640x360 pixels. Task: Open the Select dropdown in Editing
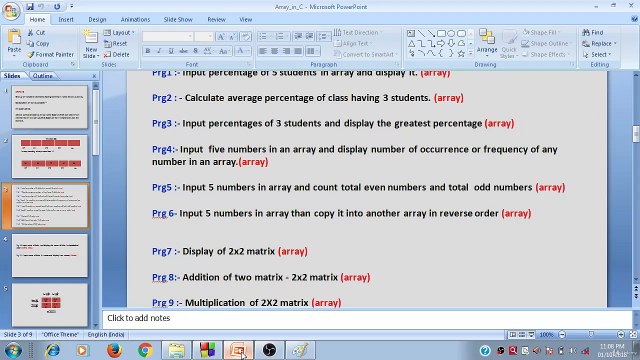coord(597,54)
